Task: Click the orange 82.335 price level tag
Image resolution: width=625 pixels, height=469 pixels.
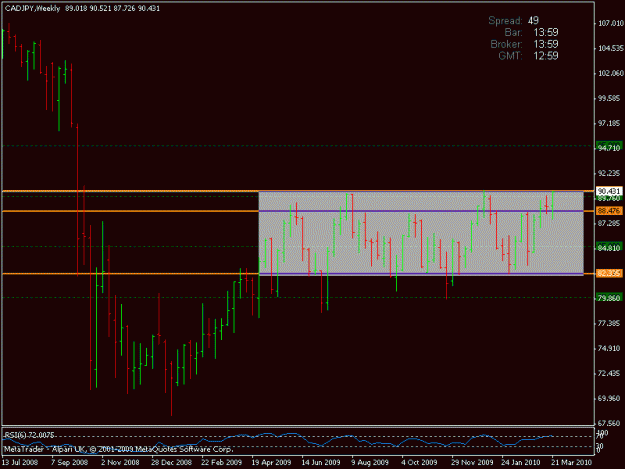Action: (609, 273)
